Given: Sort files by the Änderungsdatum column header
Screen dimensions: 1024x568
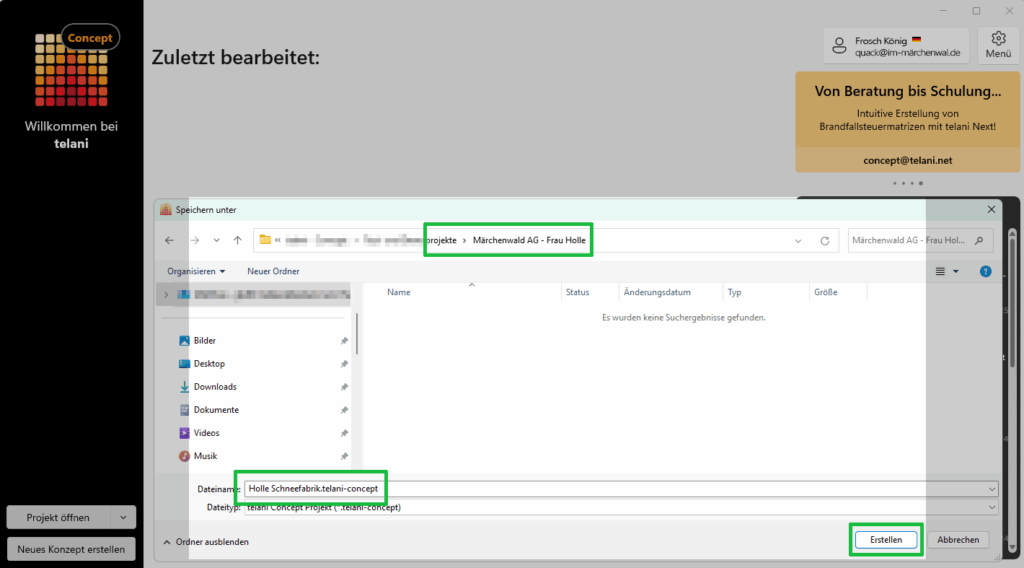Looking at the screenshot, I should point(657,293).
